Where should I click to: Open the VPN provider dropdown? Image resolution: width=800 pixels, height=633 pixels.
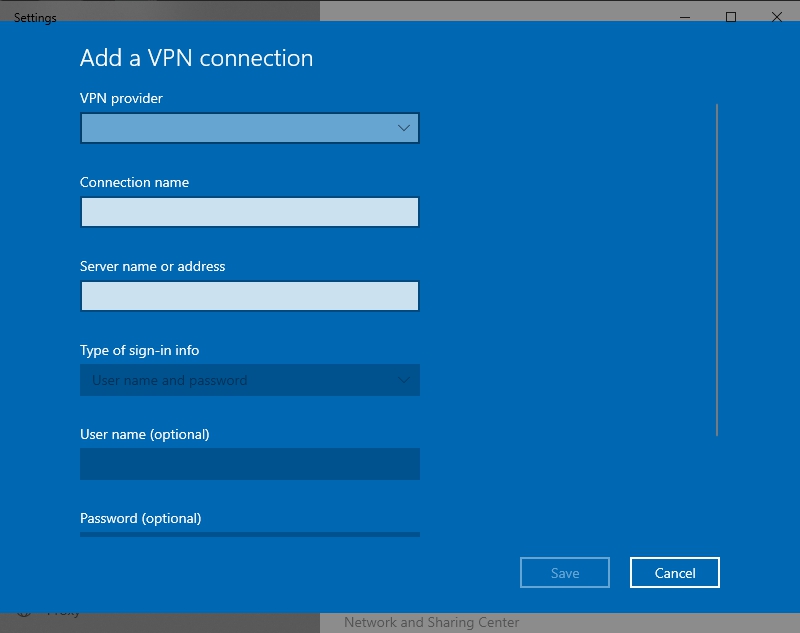click(249, 128)
